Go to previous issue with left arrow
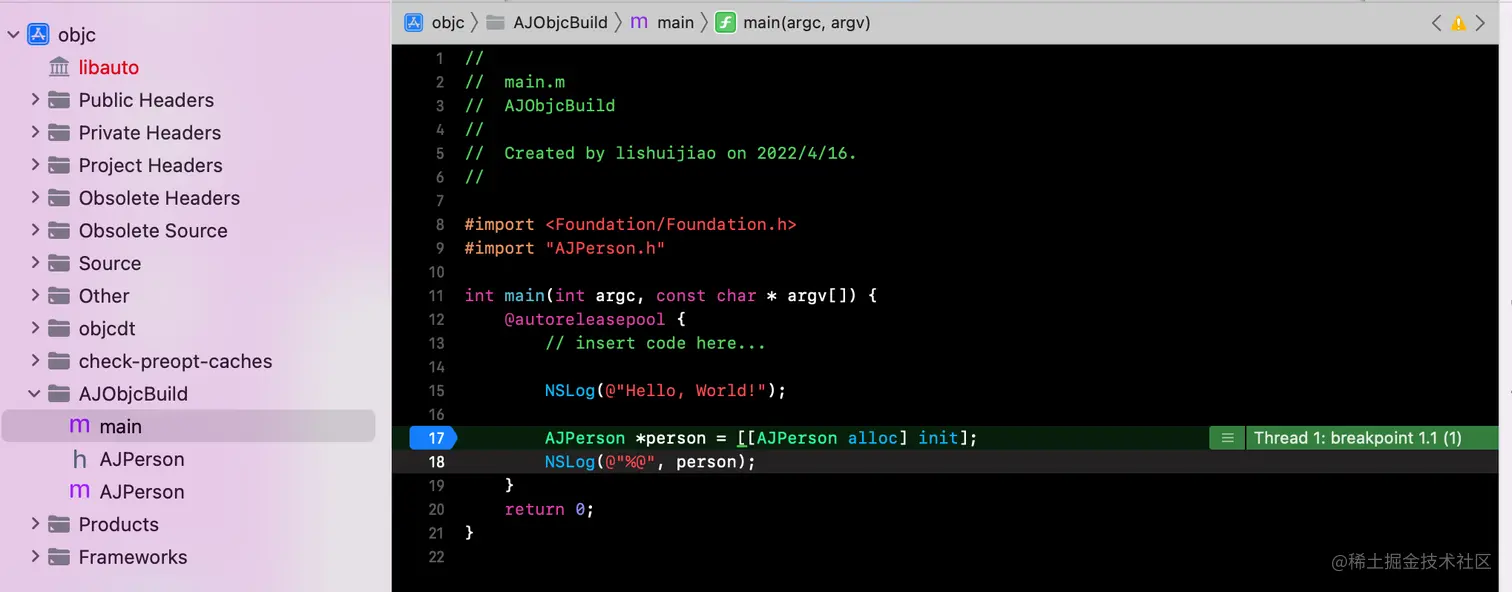Viewport: 1512px width, 592px height. coord(1436,22)
